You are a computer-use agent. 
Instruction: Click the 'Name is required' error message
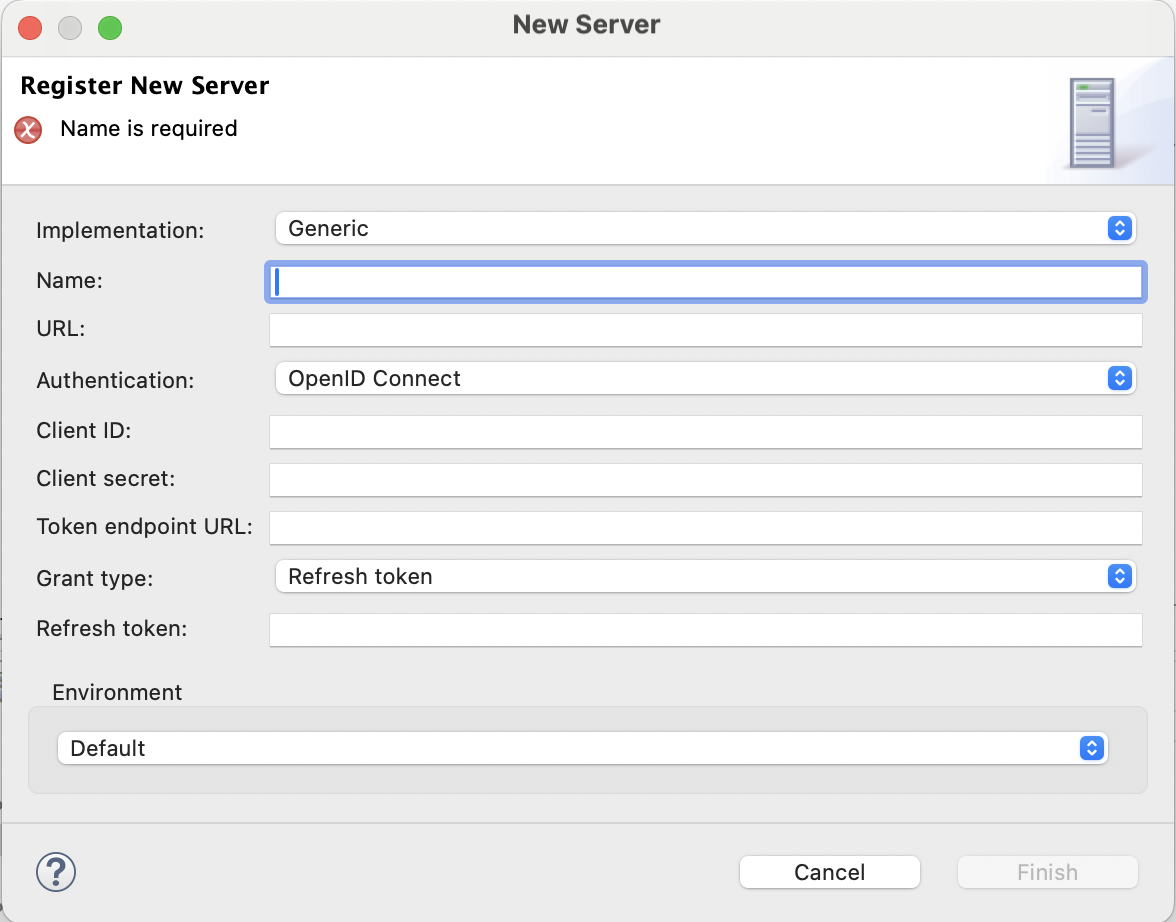(x=148, y=128)
